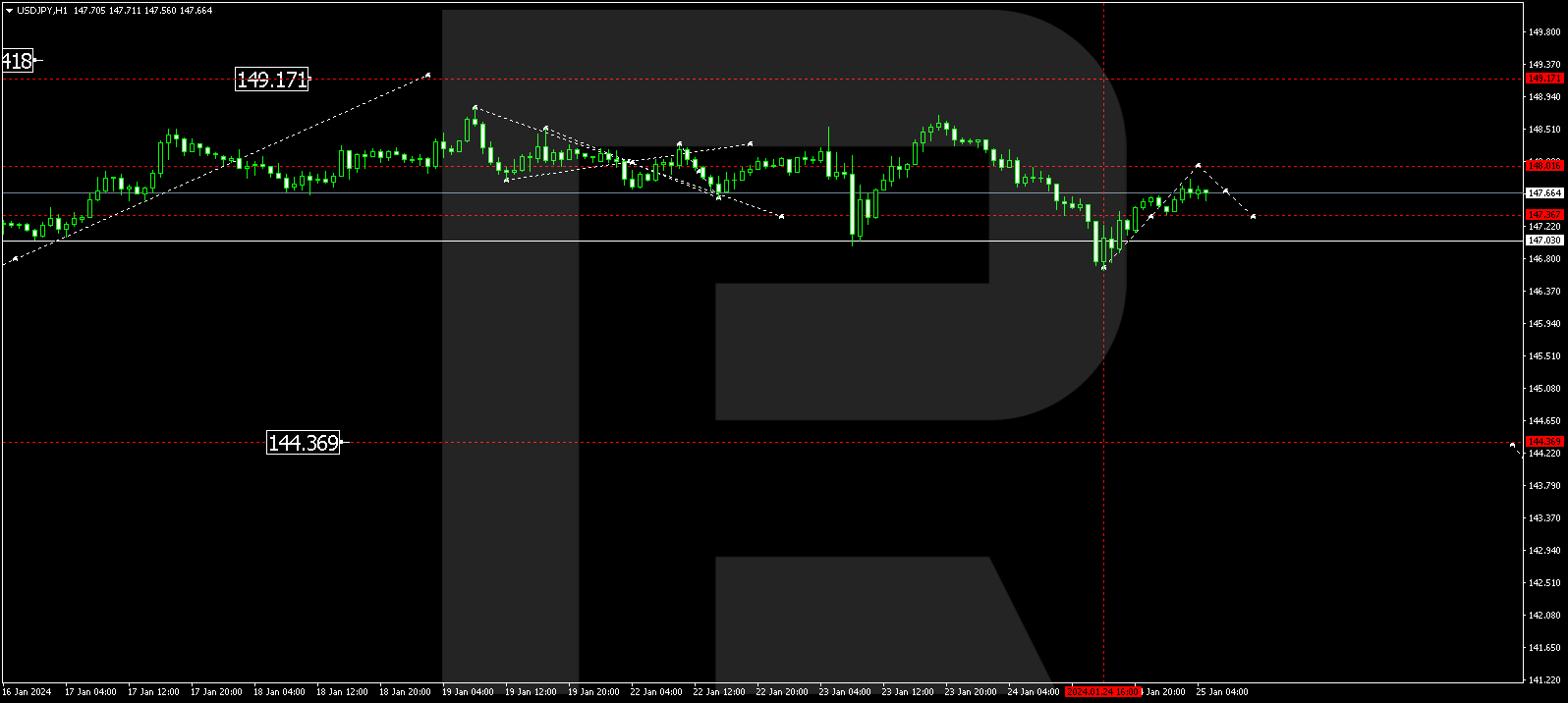Click the 22 Jan 04:00 time label

point(656,692)
